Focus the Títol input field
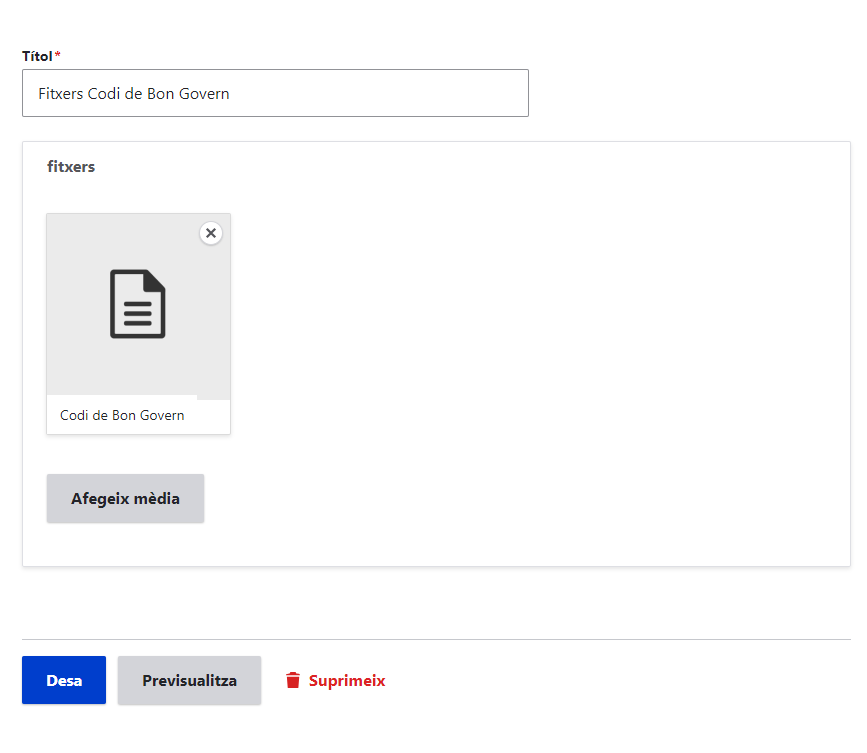867x753 pixels. [x=275, y=93]
